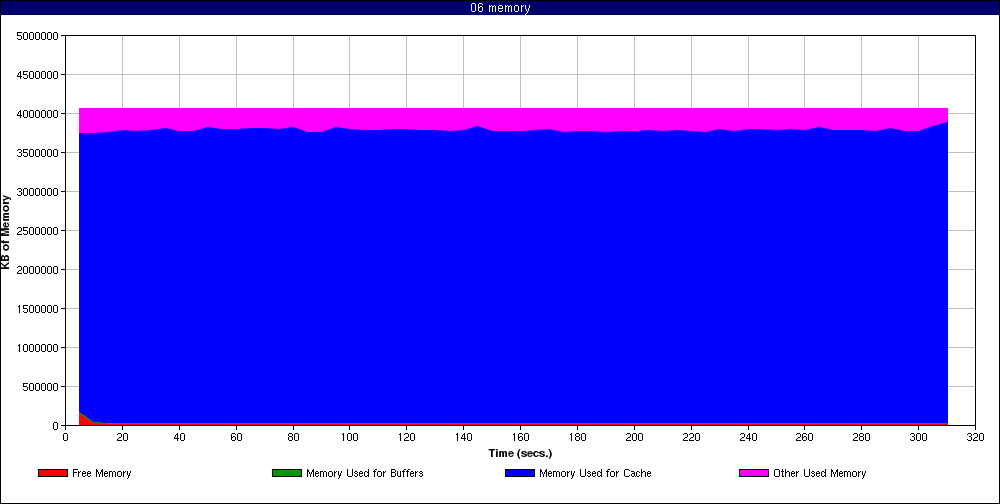1000x504 pixels.
Task: Click the 'KB of Memory' axis label
Action: (x=6, y=232)
